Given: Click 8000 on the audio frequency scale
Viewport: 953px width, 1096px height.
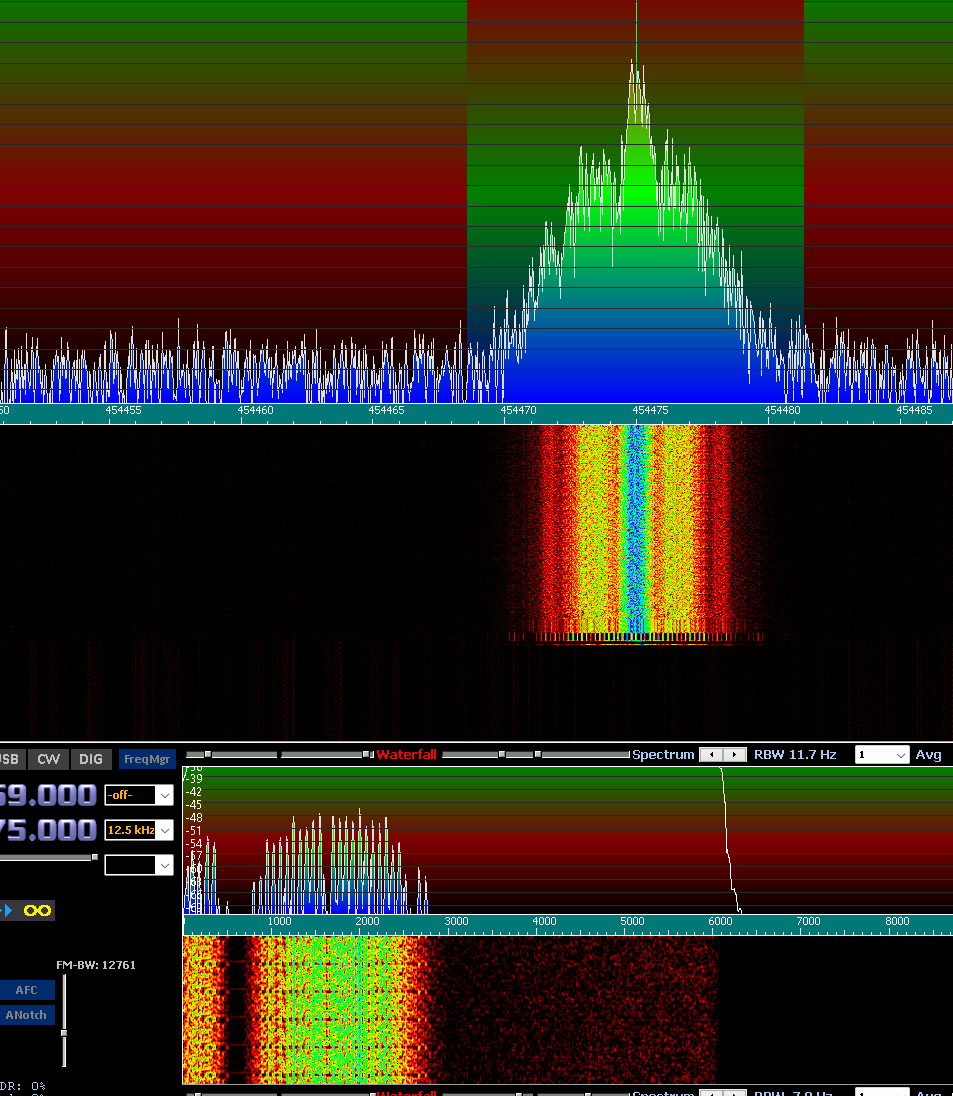Looking at the screenshot, I should pyautogui.click(x=897, y=921).
